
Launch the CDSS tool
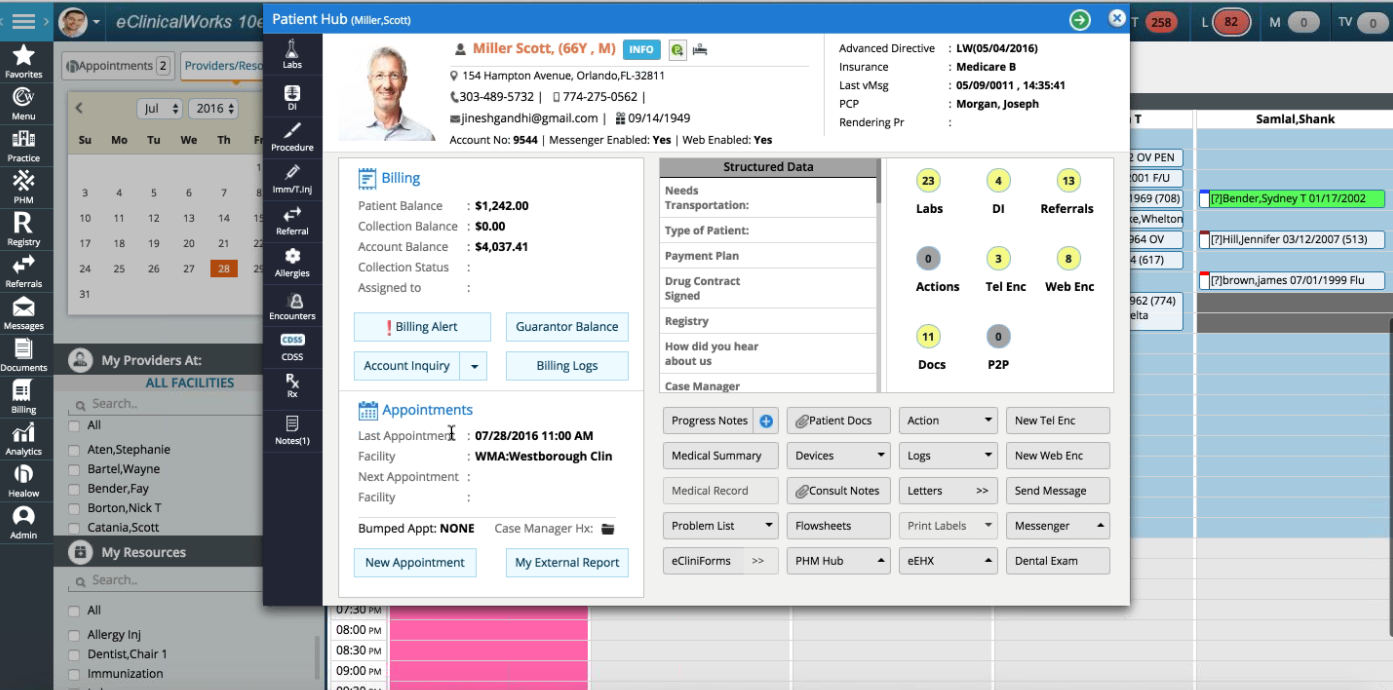tap(292, 345)
